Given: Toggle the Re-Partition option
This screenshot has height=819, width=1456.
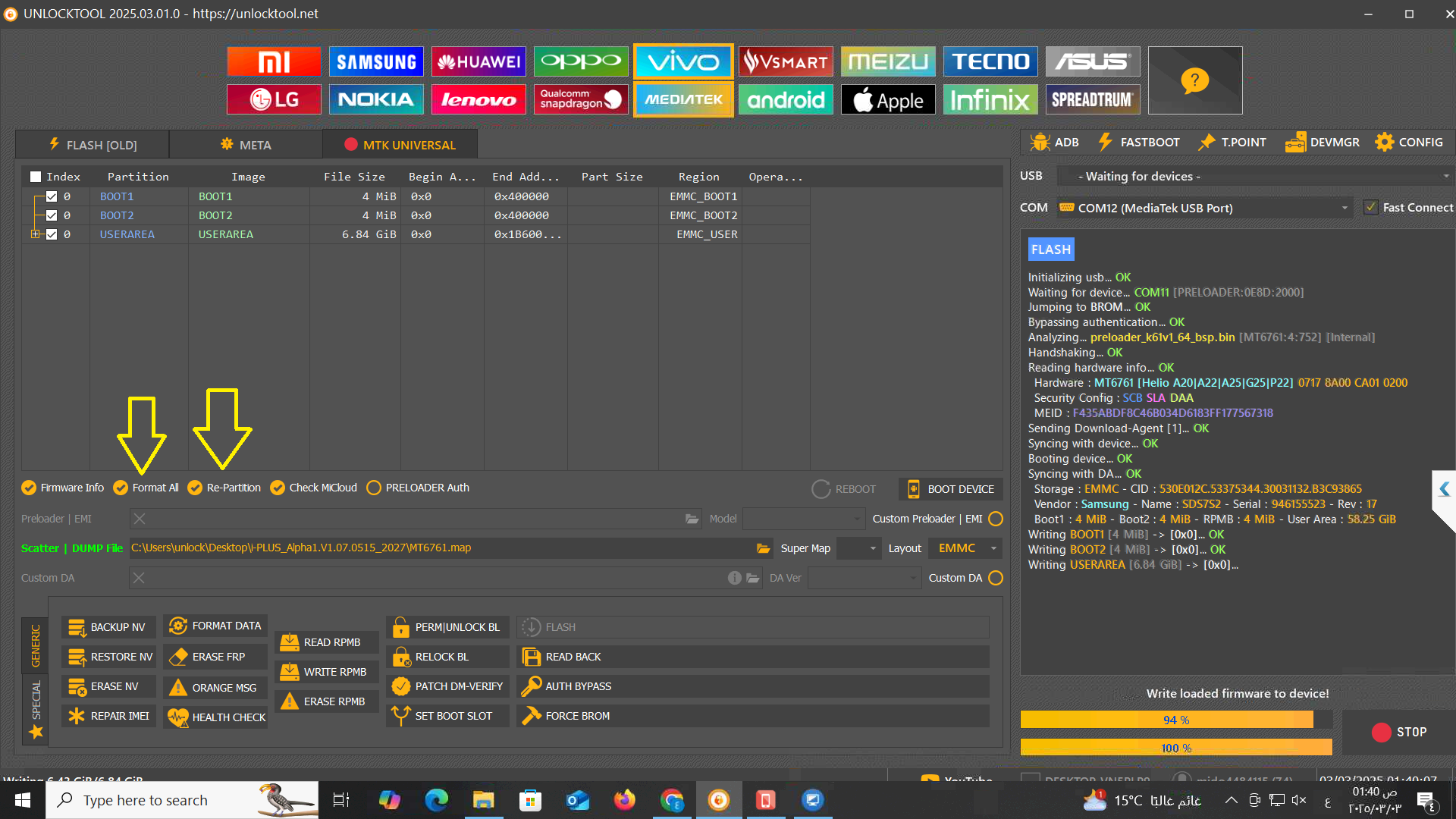Looking at the screenshot, I should pyautogui.click(x=224, y=488).
